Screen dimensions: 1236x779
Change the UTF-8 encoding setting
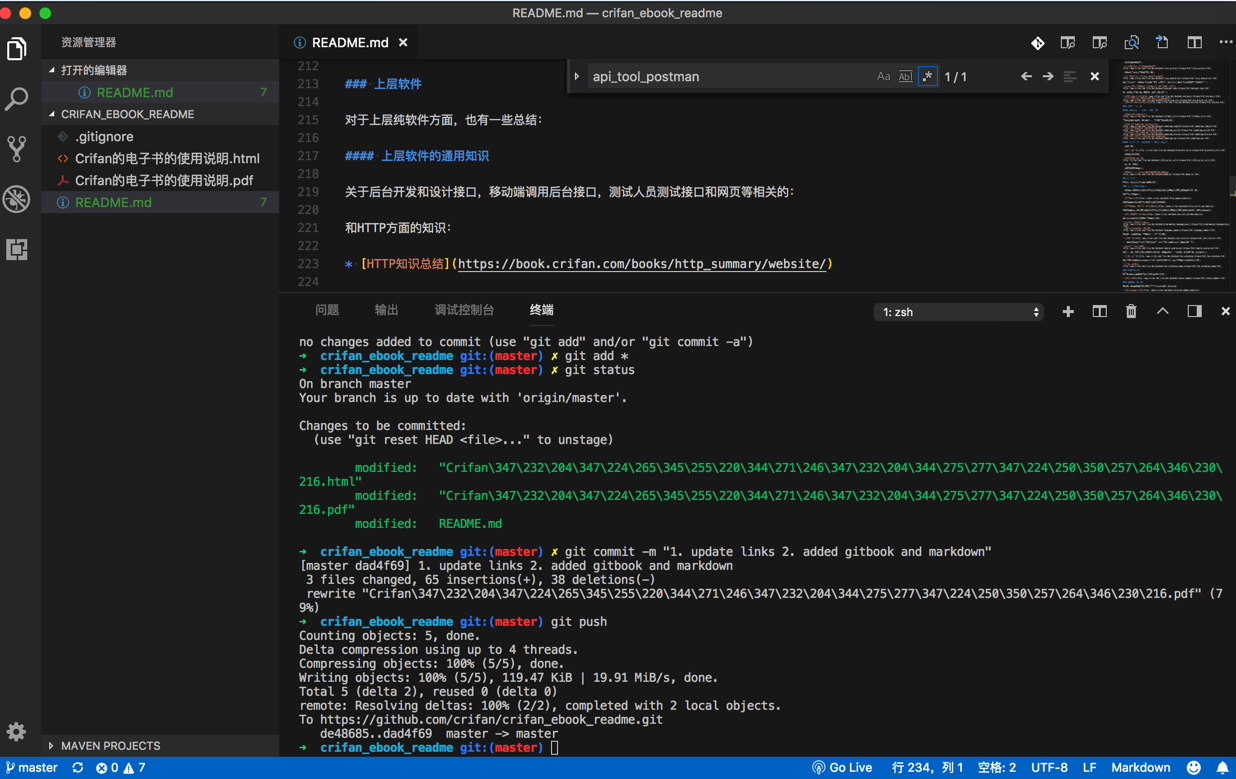(x=1049, y=768)
